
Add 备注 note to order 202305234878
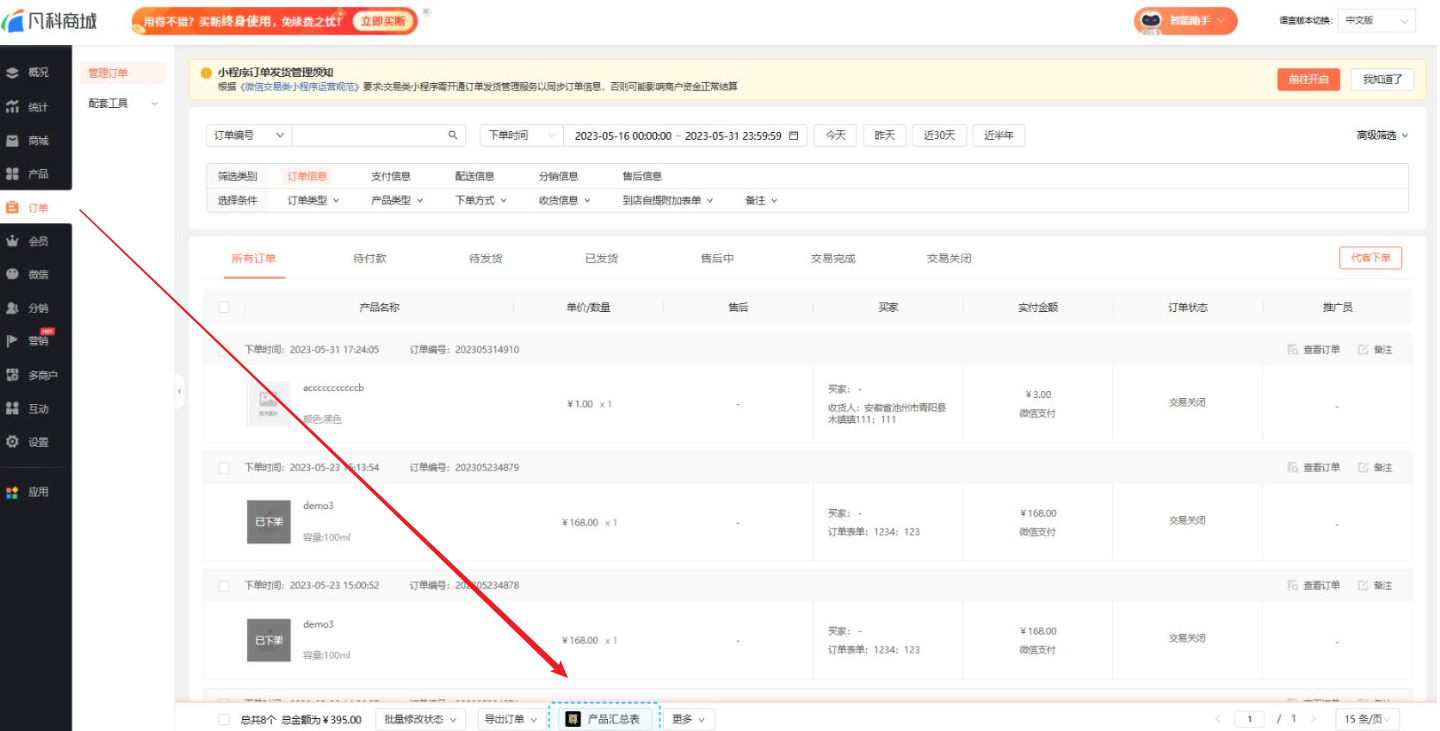[x=1375, y=586]
